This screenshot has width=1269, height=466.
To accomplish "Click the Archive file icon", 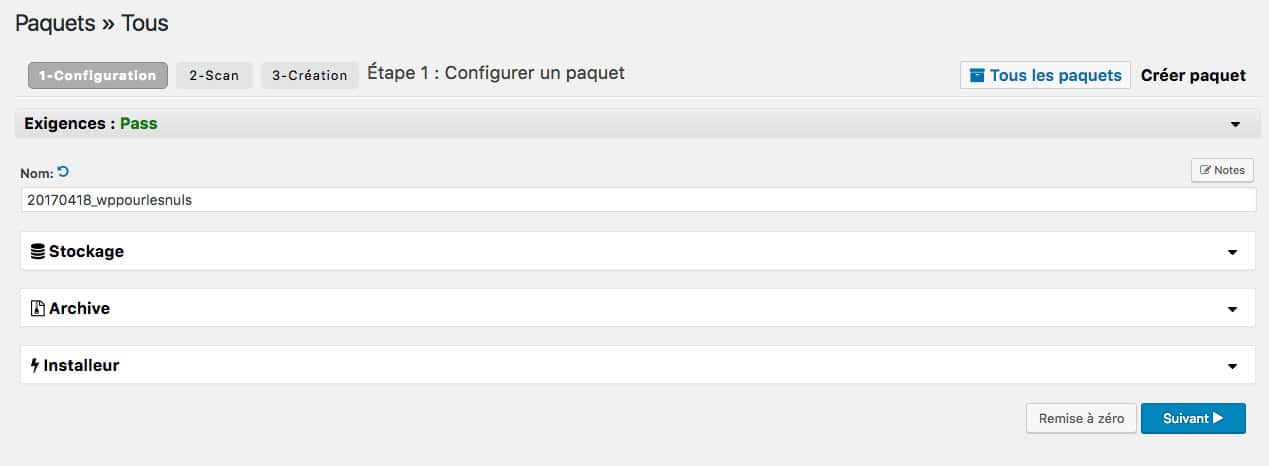I will click(x=38, y=308).
